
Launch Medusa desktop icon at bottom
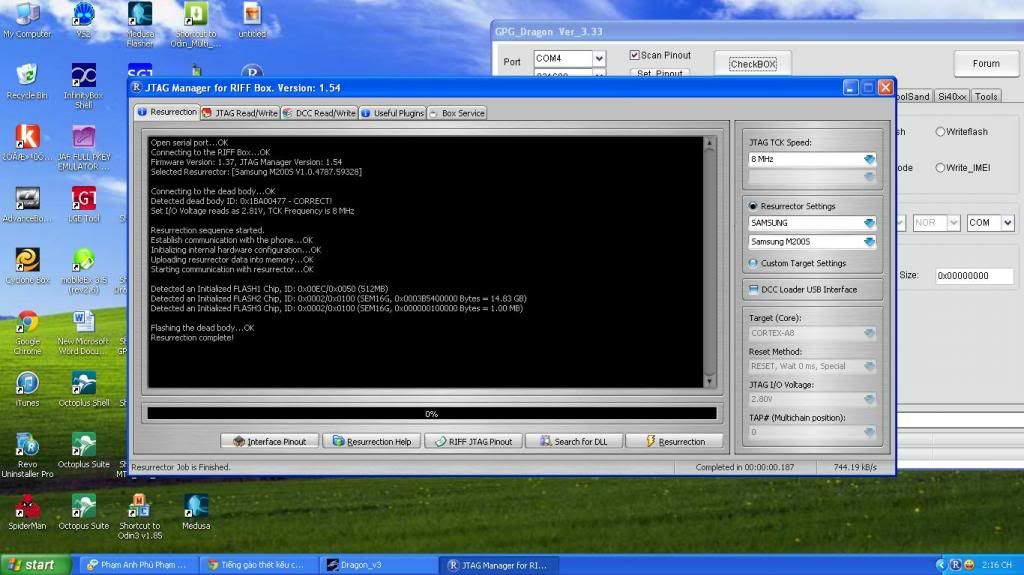click(196, 512)
